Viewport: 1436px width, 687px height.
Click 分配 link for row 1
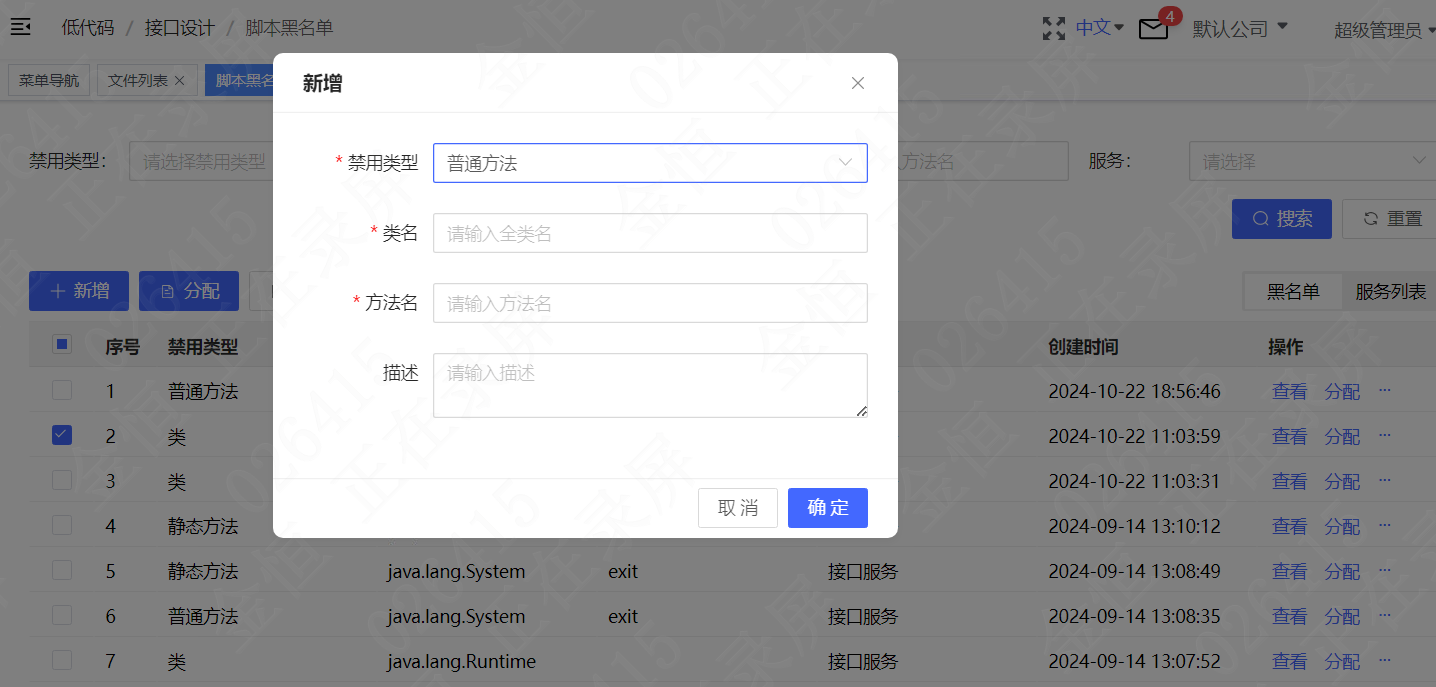coord(1343,392)
